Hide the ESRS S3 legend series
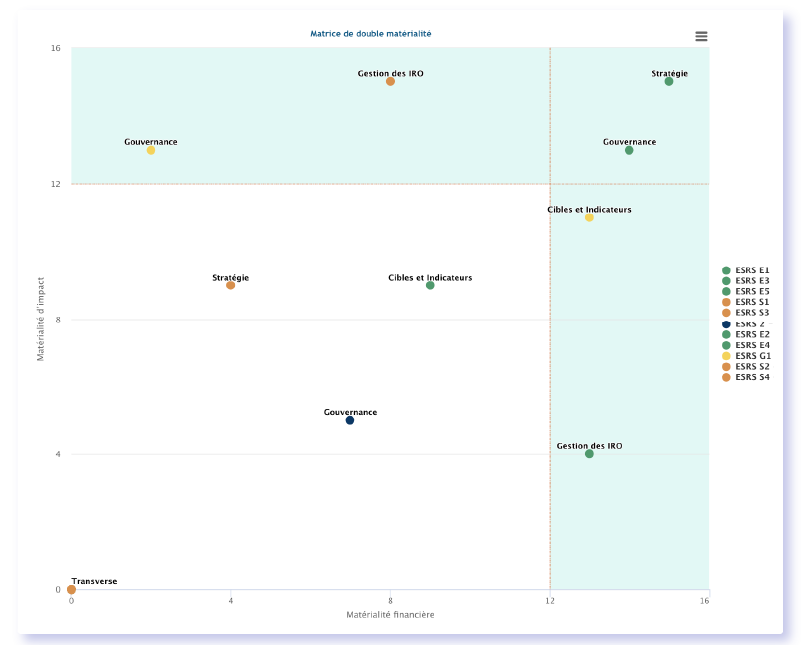The height and width of the screenshot is (645, 801). click(x=745, y=313)
